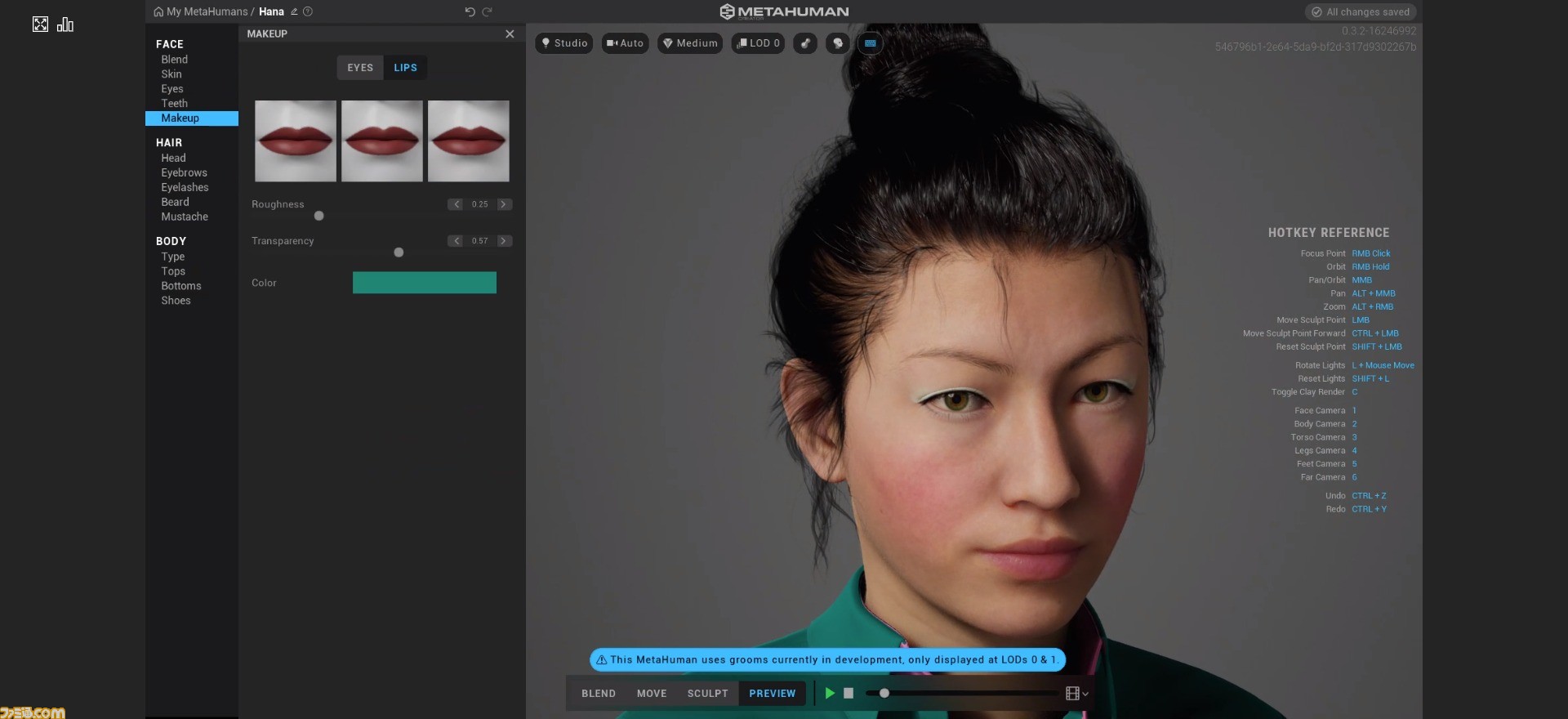Click the fullscreen expand icon
Image resolution: width=1568 pixels, height=719 pixels.
40,25
